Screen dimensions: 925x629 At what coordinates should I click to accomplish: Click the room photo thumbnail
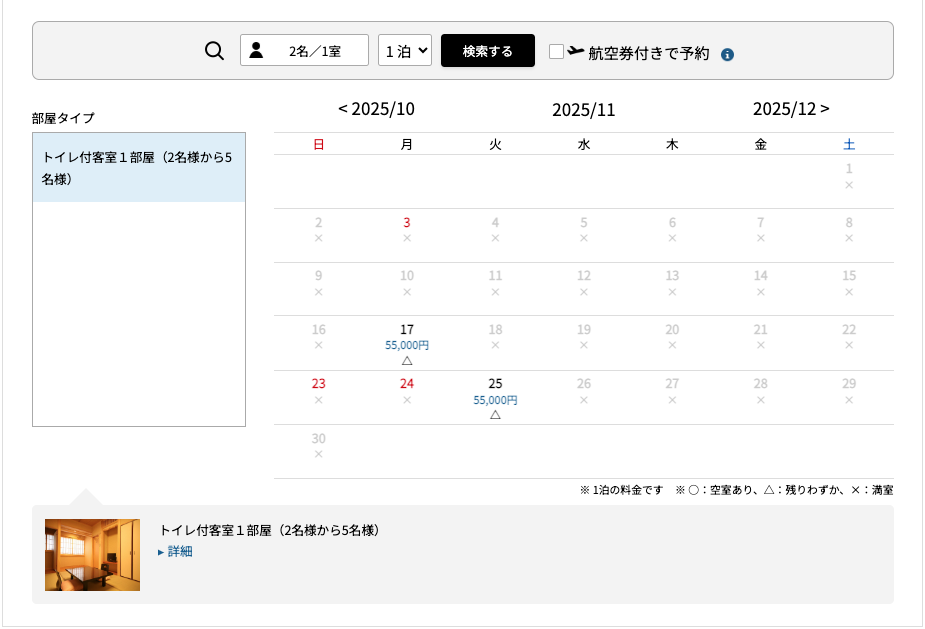[x=92, y=554]
